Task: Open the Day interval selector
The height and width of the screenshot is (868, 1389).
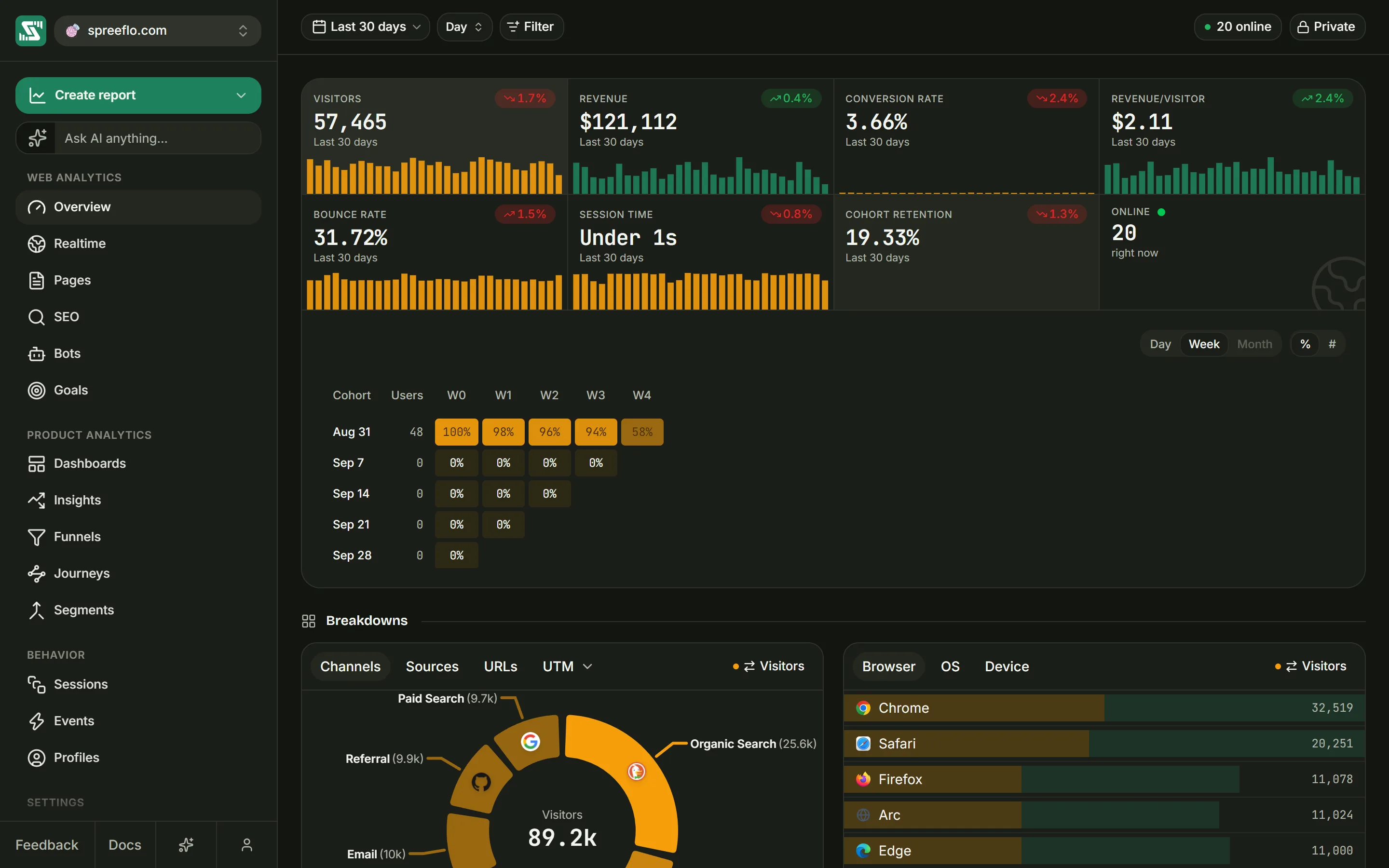Action: 464,27
